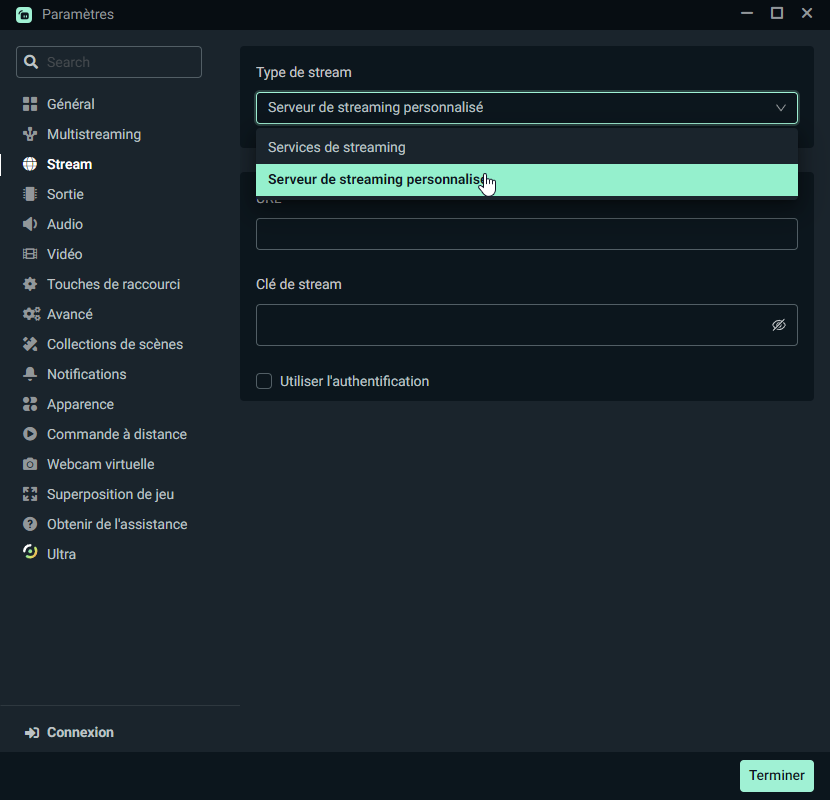This screenshot has width=830, height=800.
Task: Open the Général settings section
Action: tap(71, 104)
